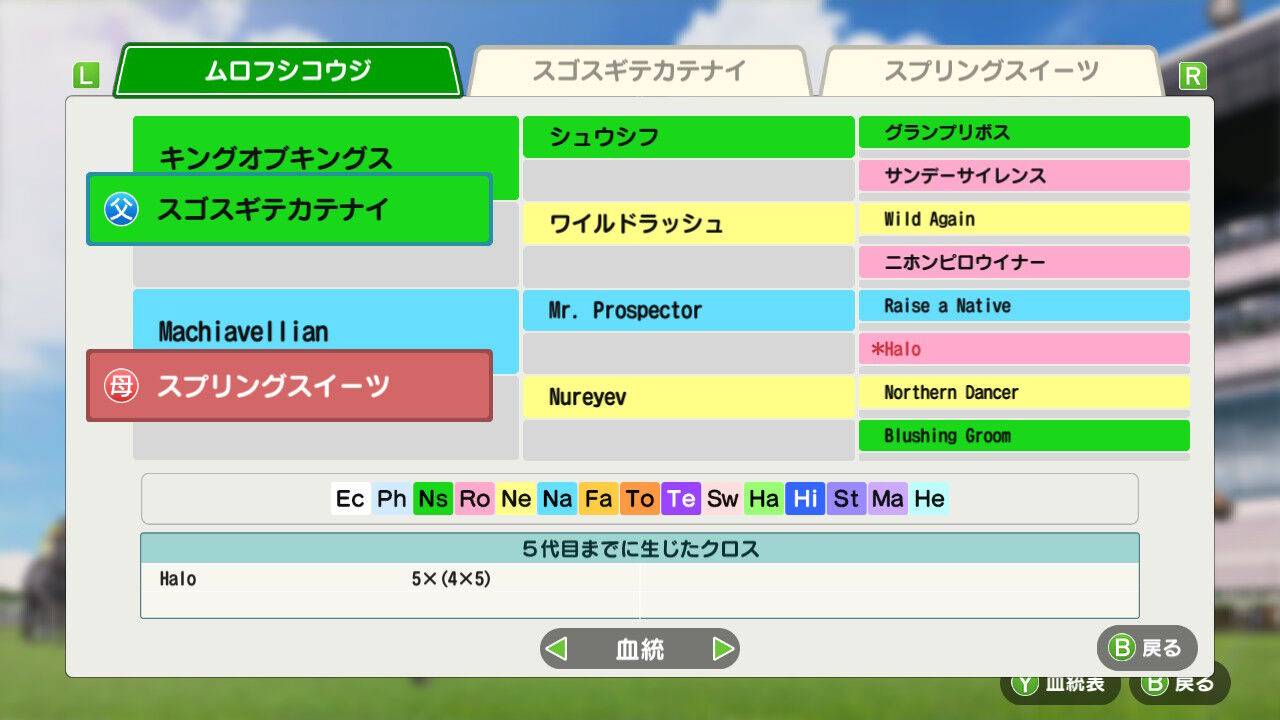1280x720 pixels.
Task: Click the left arrow beside 血統
Action: [x=557, y=649]
